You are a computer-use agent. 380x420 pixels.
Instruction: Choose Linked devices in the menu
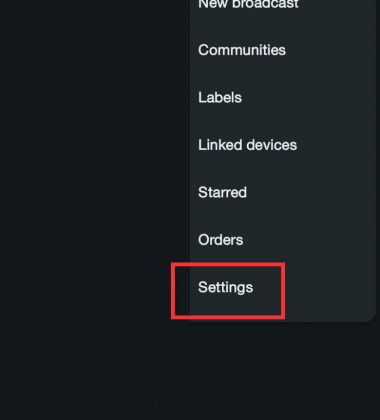pyautogui.click(x=283, y=145)
